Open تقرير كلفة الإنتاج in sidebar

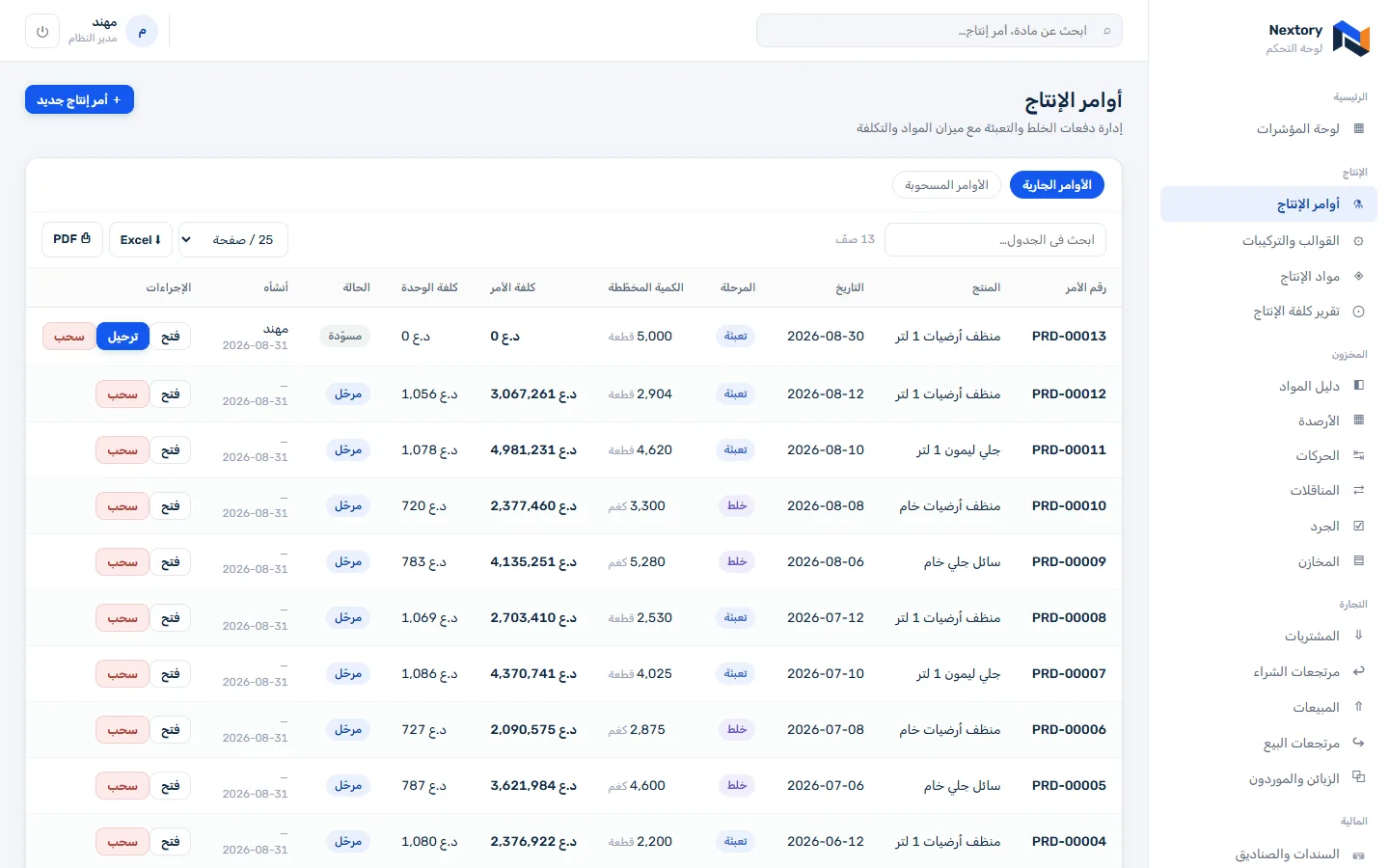(x=1268, y=311)
